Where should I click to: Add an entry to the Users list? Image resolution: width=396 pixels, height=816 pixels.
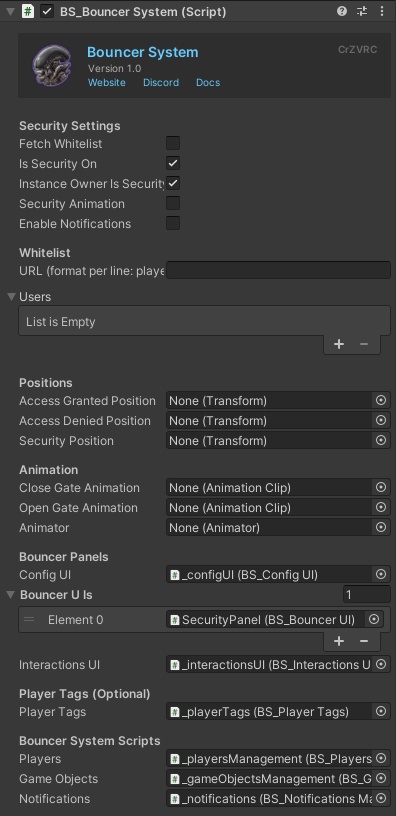tap(339, 344)
